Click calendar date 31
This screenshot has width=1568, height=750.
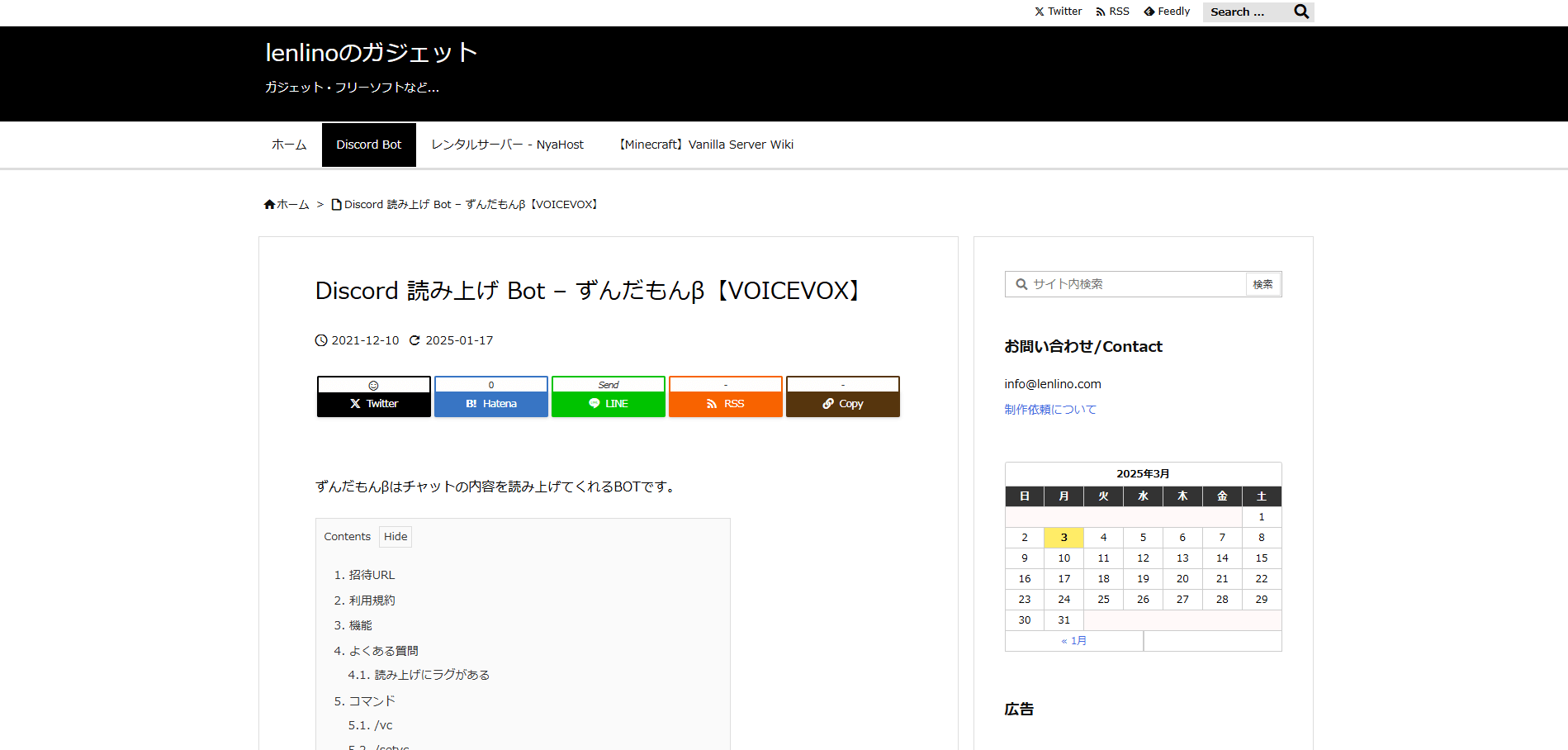tap(1063, 620)
